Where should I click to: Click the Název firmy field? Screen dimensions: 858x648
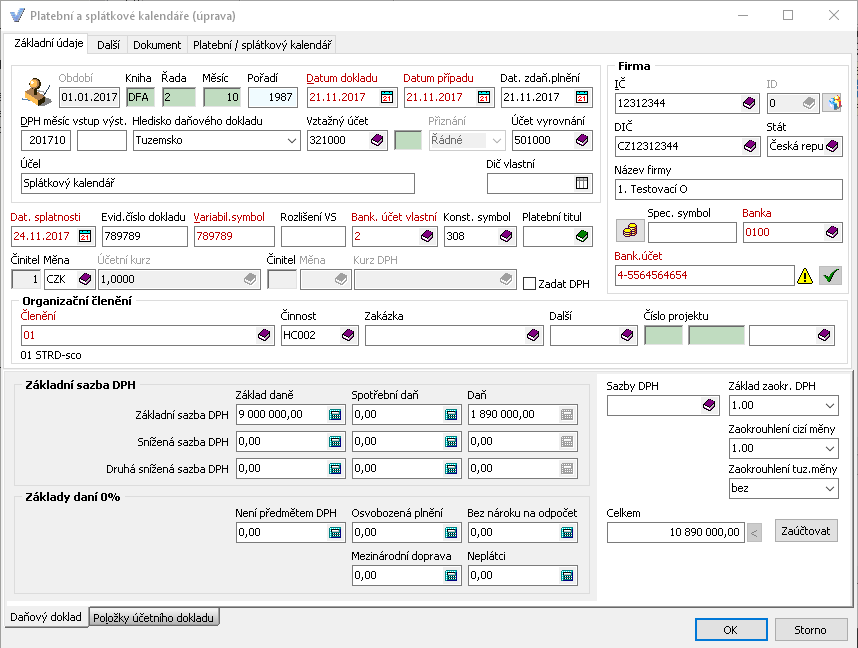pos(728,189)
